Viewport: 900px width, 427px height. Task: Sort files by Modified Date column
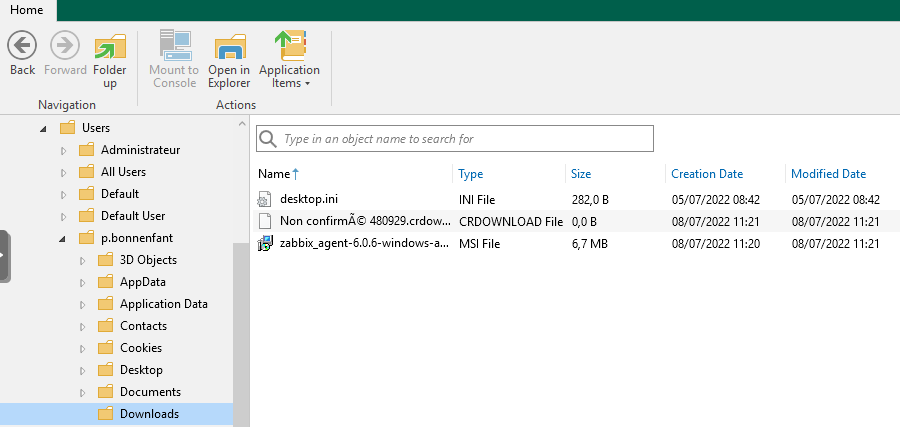click(828, 174)
